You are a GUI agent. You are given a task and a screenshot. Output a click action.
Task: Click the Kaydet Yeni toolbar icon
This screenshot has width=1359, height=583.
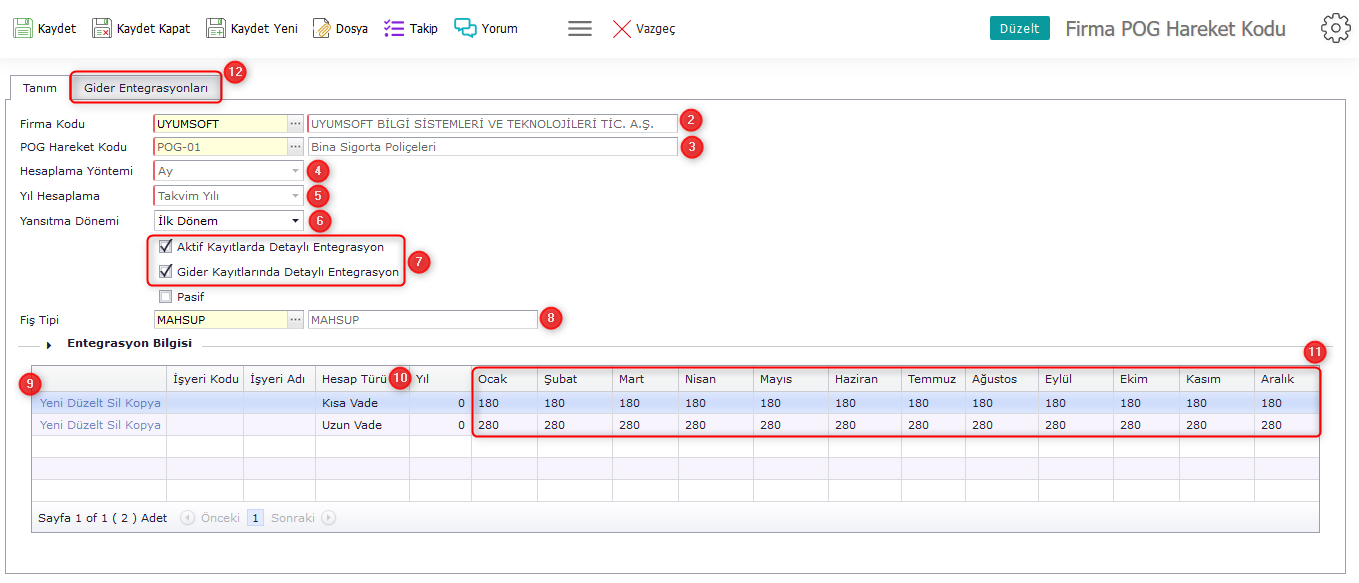point(216,28)
